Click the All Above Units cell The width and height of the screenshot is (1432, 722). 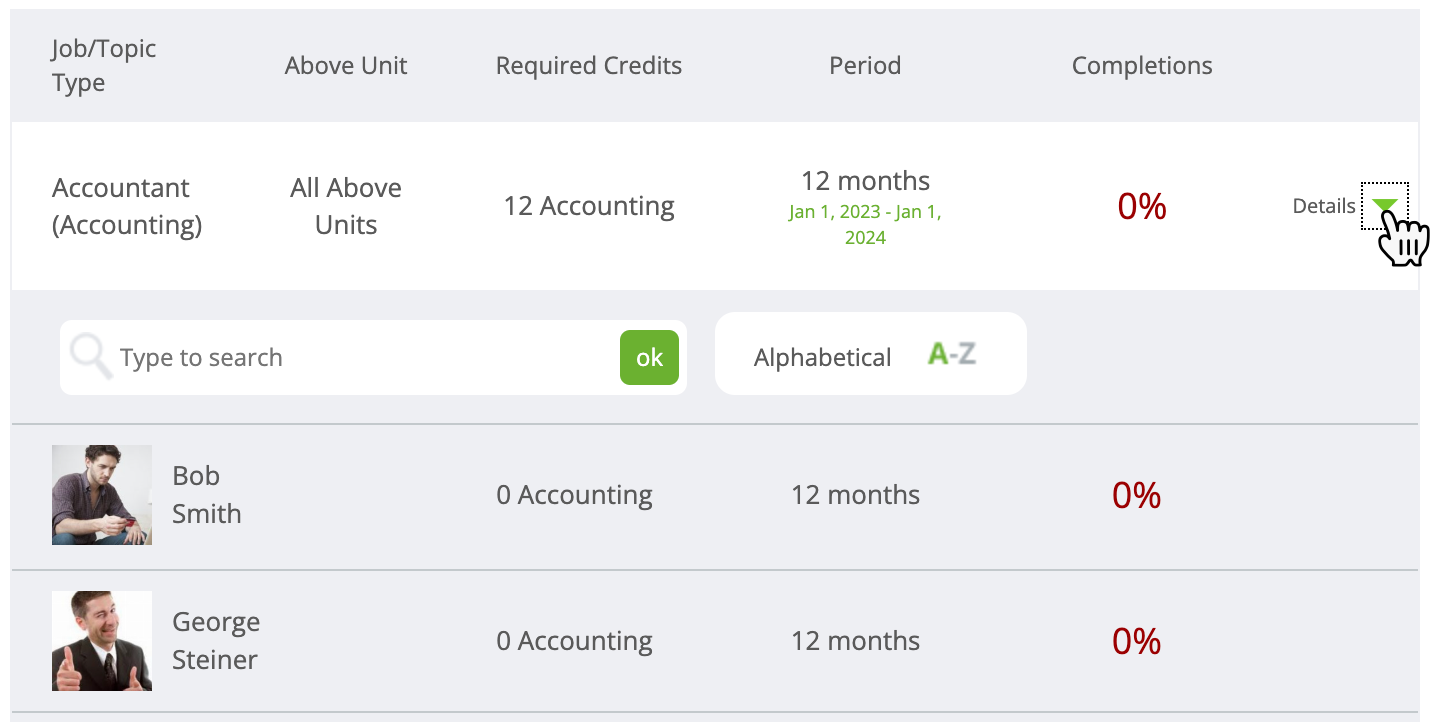point(346,205)
